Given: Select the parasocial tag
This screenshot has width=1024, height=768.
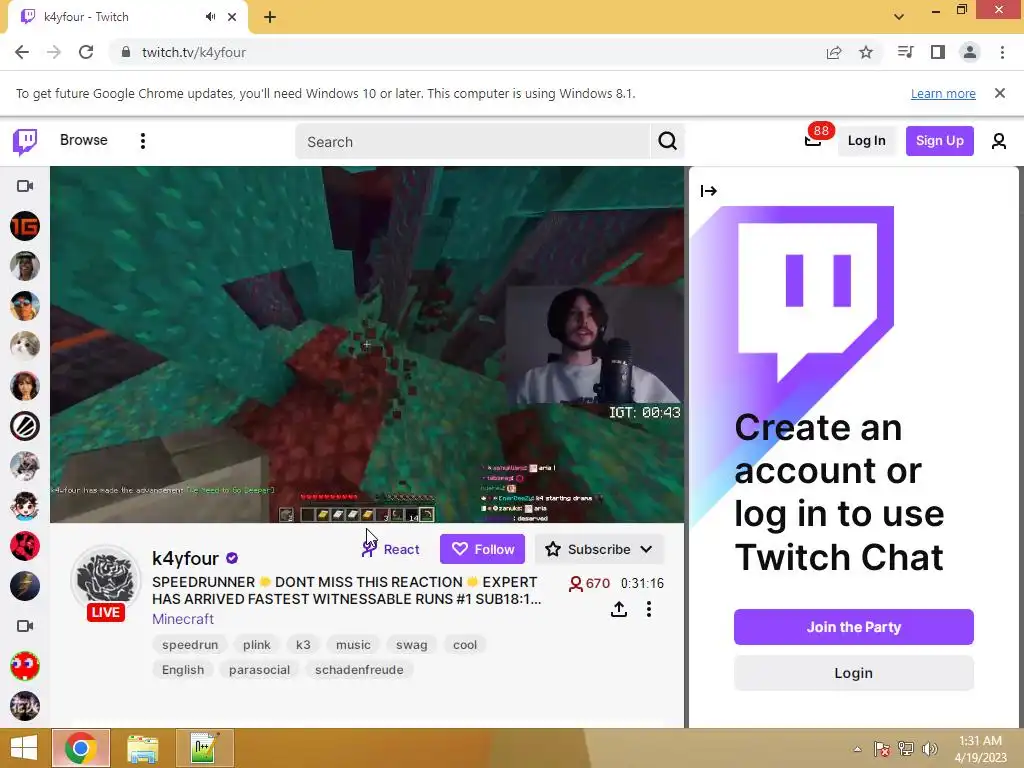Looking at the screenshot, I should pos(259,669).
